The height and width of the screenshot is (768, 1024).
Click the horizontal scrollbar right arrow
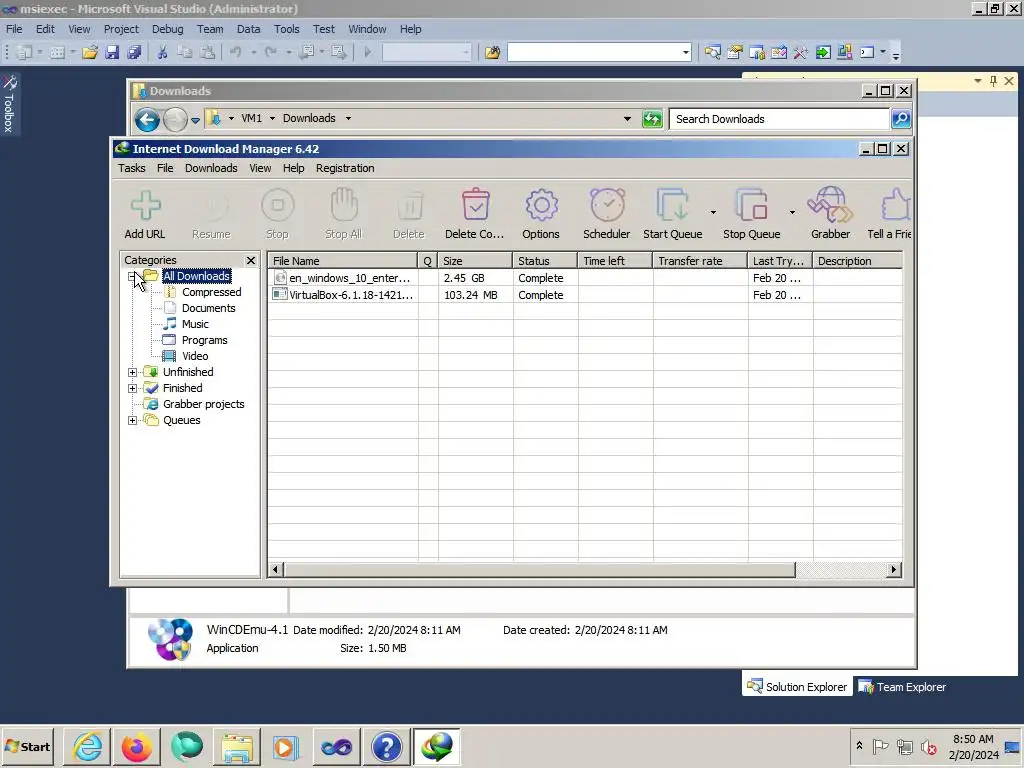[894, 569]
